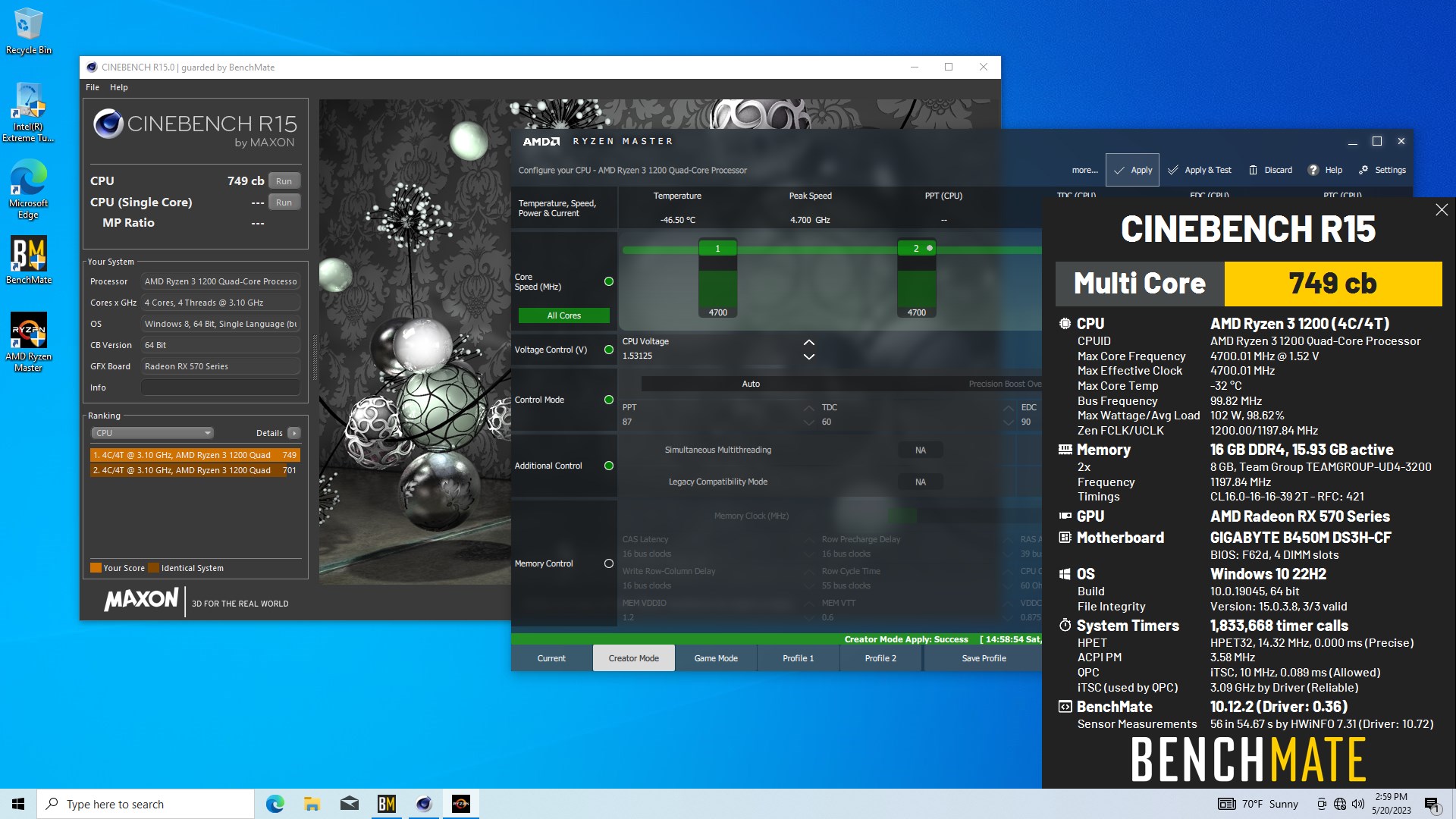The image size is (1456, 819).
Task: Decrease the TDC value
Action: [1009, 422]
